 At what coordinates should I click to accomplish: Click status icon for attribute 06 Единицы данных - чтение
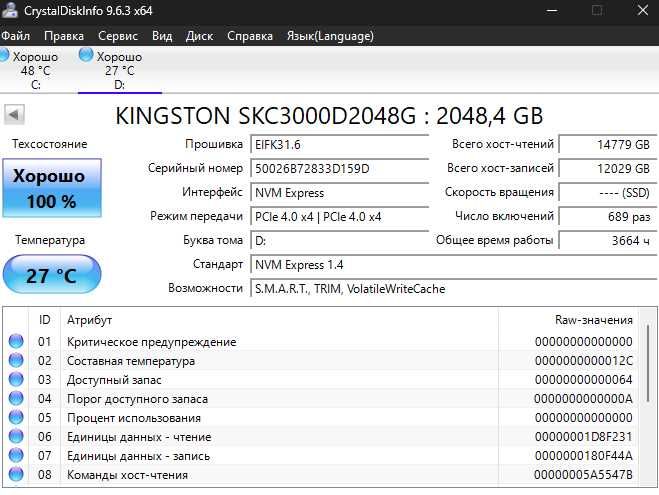(x=16, y=437)
